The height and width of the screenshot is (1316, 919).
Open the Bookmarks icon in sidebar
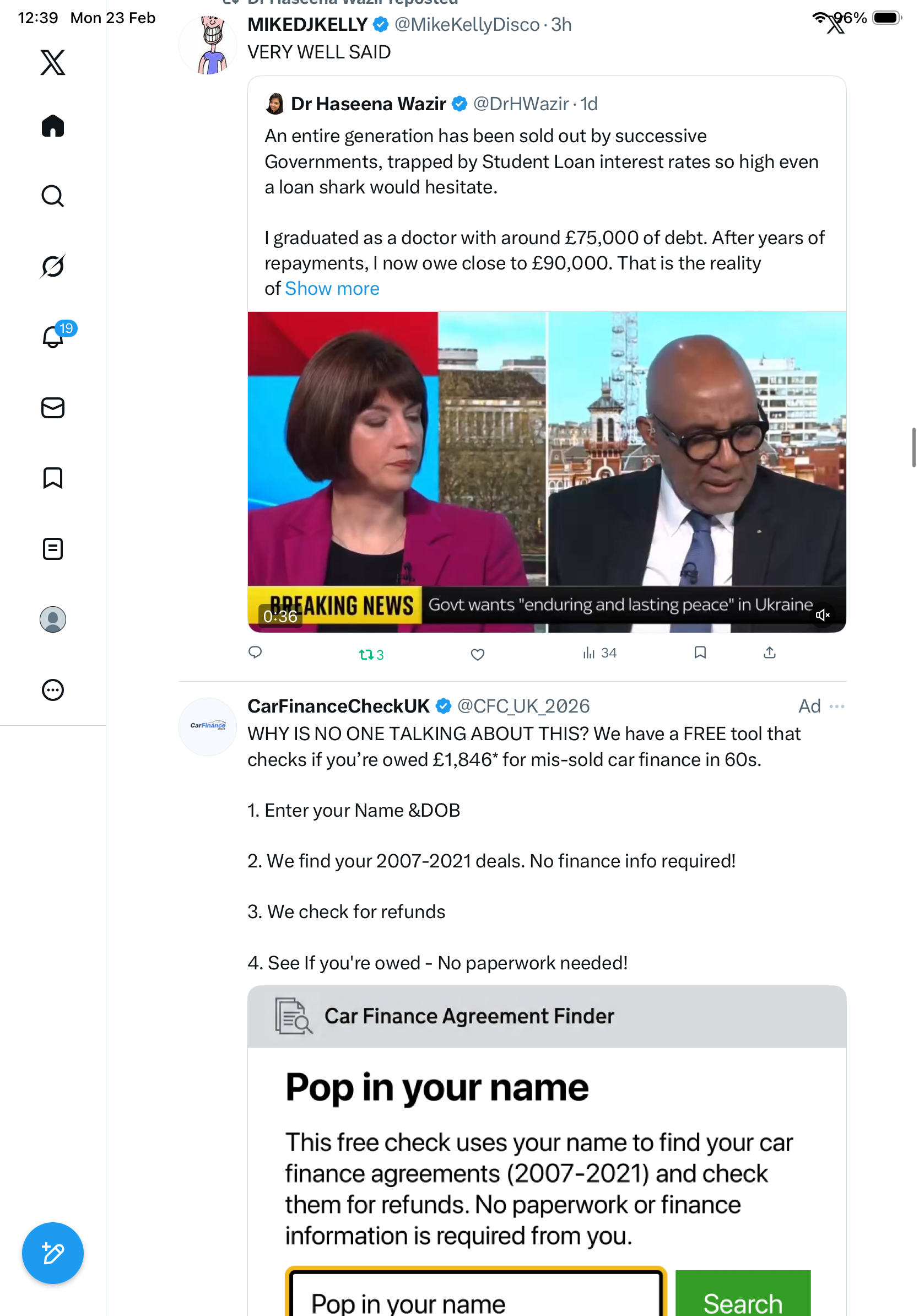tap(53, 477)
